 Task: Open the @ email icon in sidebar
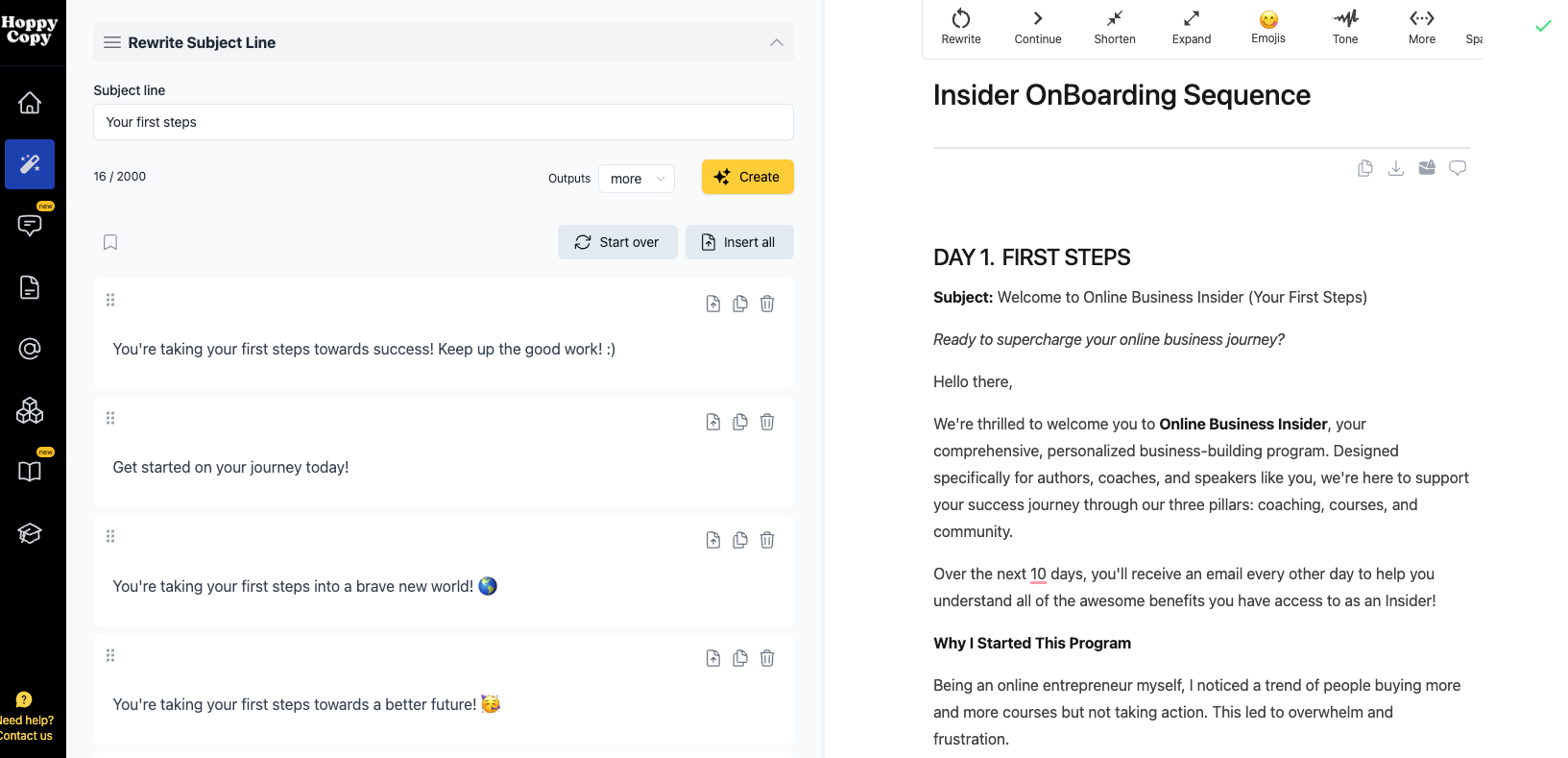30,349
